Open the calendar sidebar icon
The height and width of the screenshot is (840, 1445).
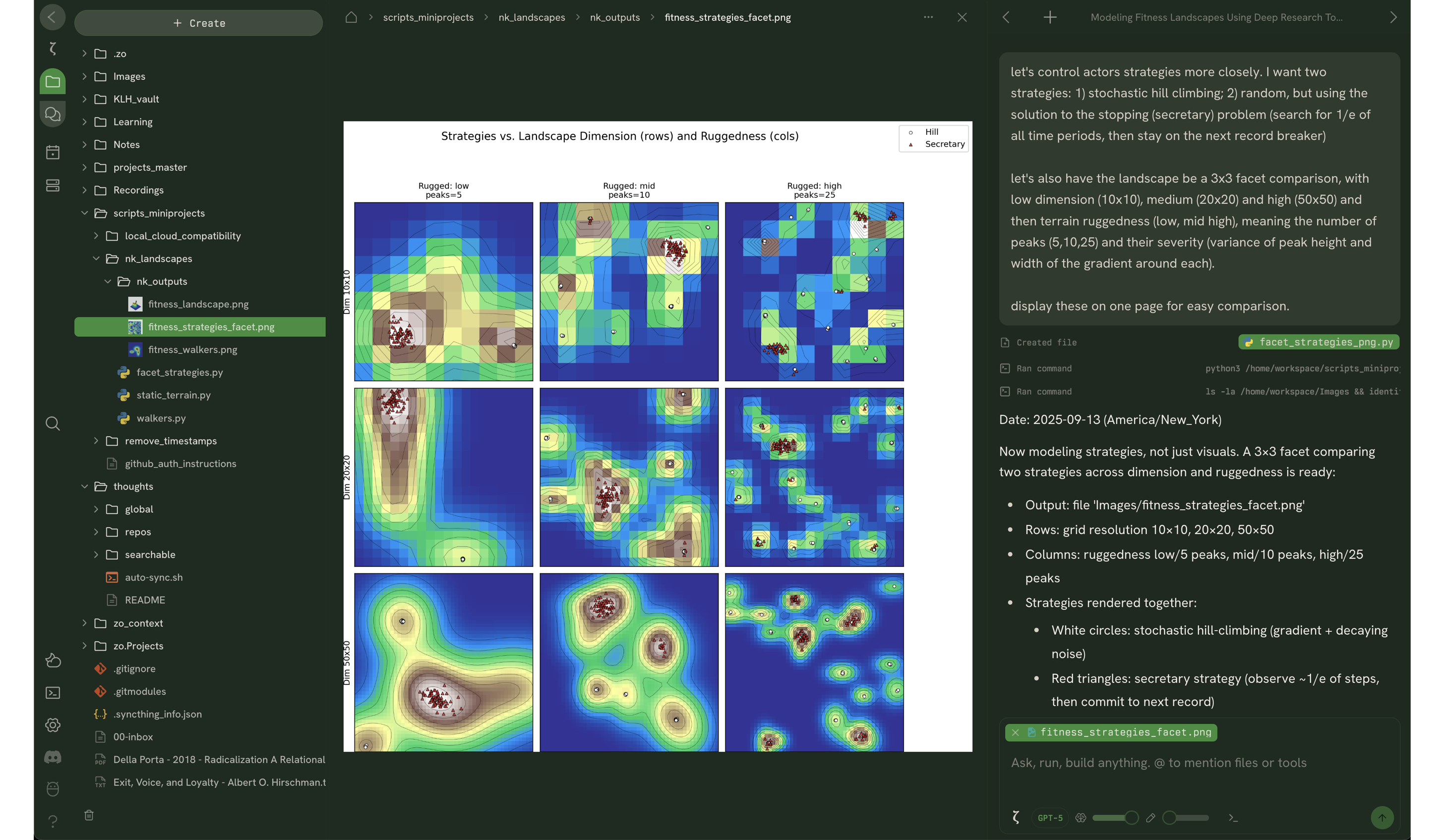[52, 152]
